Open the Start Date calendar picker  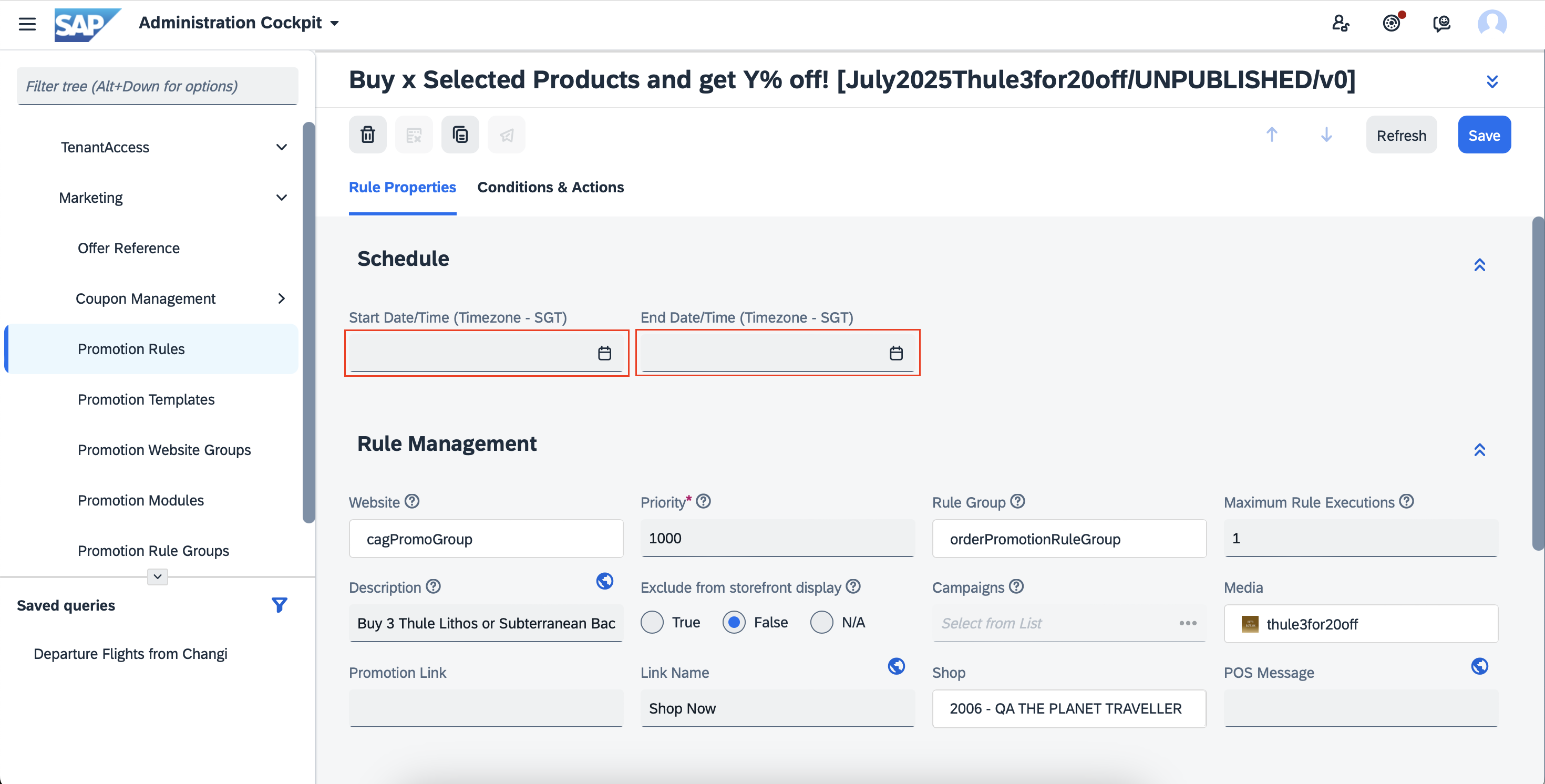click(604, 353)
